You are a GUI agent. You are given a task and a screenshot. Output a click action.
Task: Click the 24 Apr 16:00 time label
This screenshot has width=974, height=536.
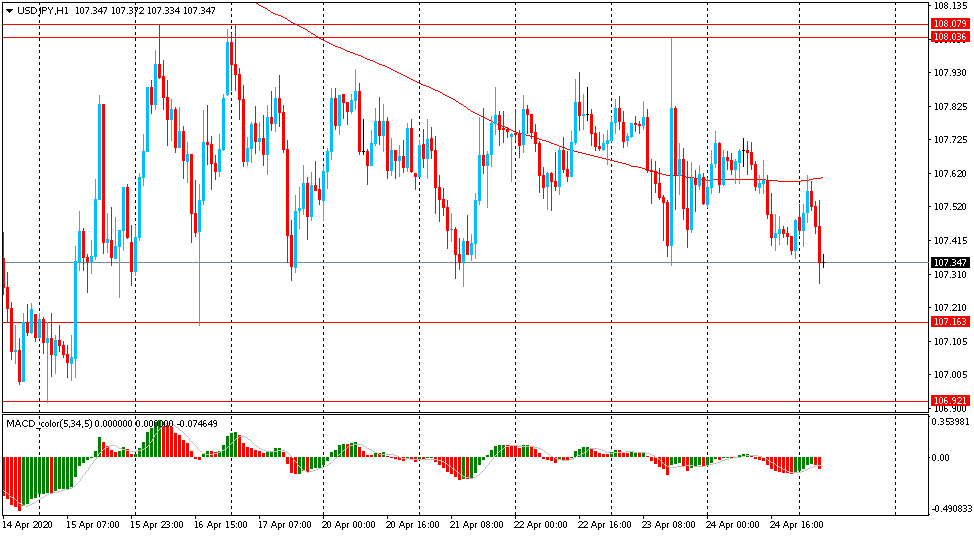coord(797,525)
